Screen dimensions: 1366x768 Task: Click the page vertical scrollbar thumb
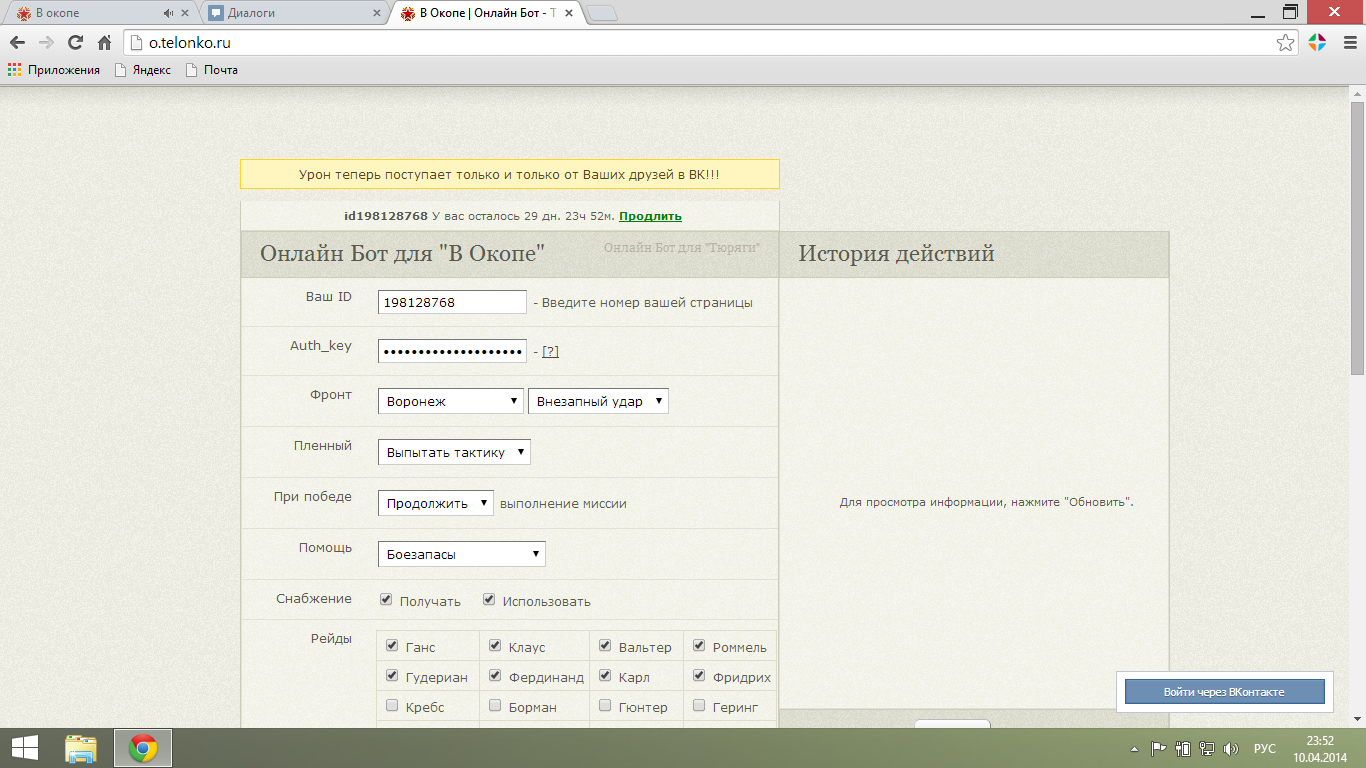point(1357,238)
